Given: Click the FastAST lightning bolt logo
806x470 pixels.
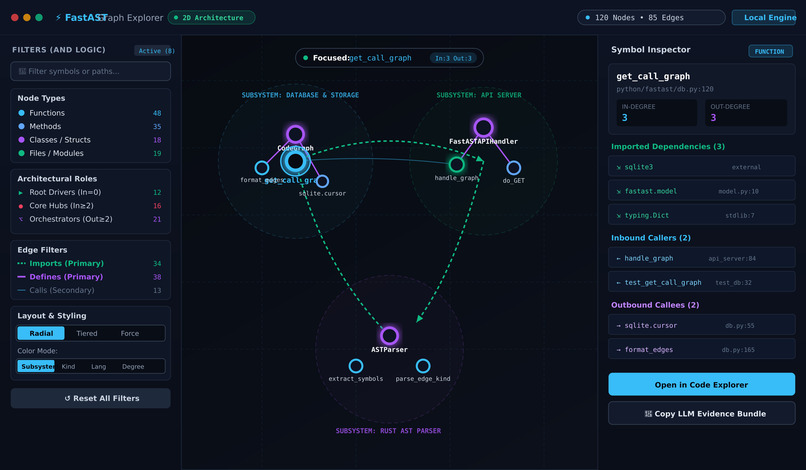Looking at the screenshot, I should pyautogui.click(x=58, y=17).
